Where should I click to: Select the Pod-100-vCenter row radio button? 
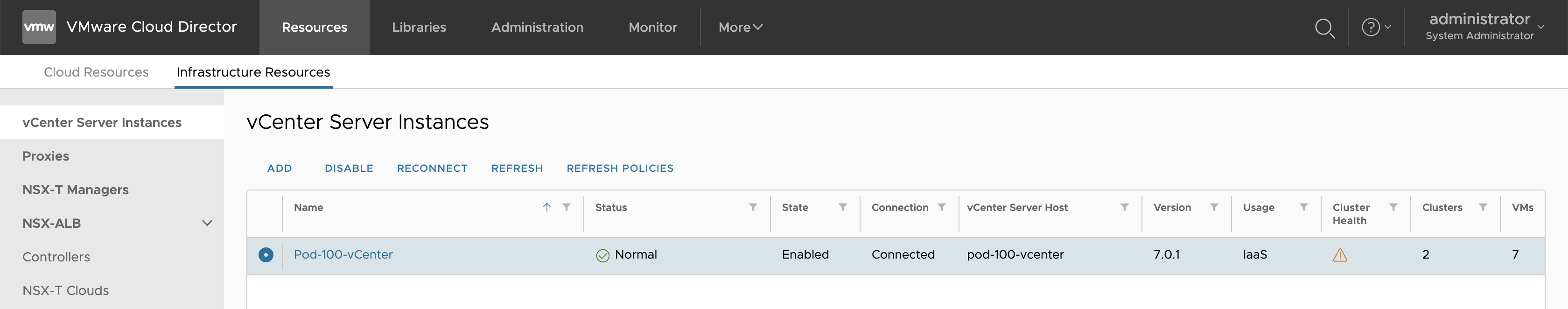(266, 255)
